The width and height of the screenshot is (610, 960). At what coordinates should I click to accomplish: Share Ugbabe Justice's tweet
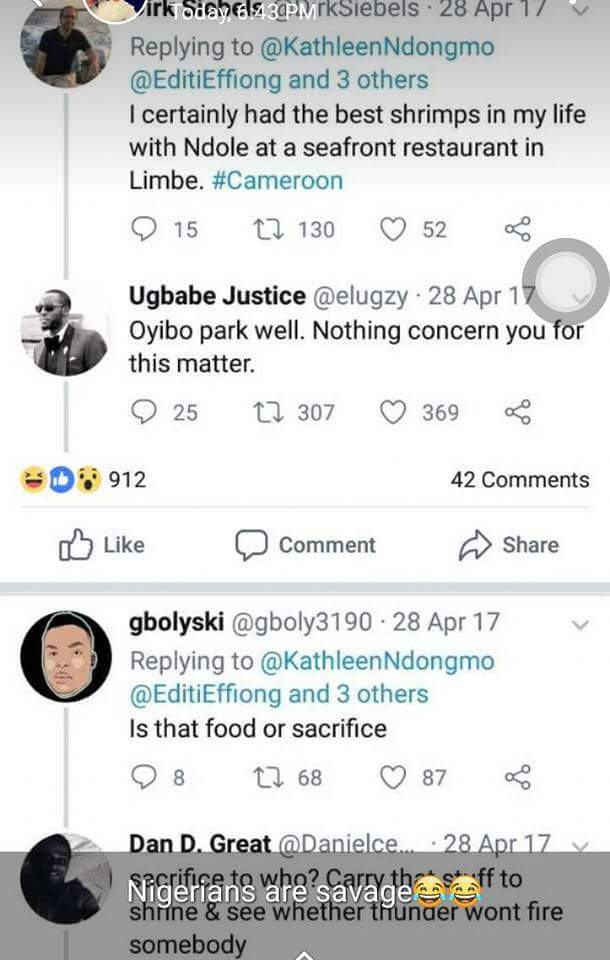tap(517, 412)
